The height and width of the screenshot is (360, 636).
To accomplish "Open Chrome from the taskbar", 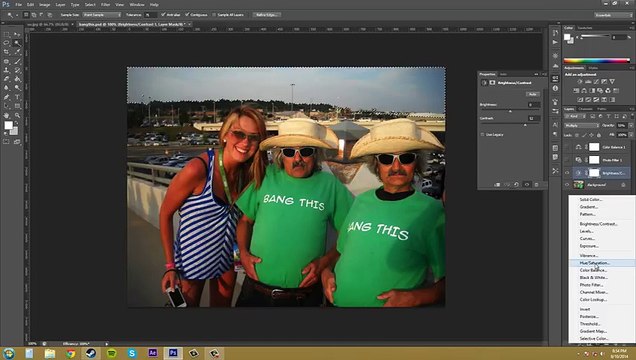I will pyautogui.click(x=71, y=354).
